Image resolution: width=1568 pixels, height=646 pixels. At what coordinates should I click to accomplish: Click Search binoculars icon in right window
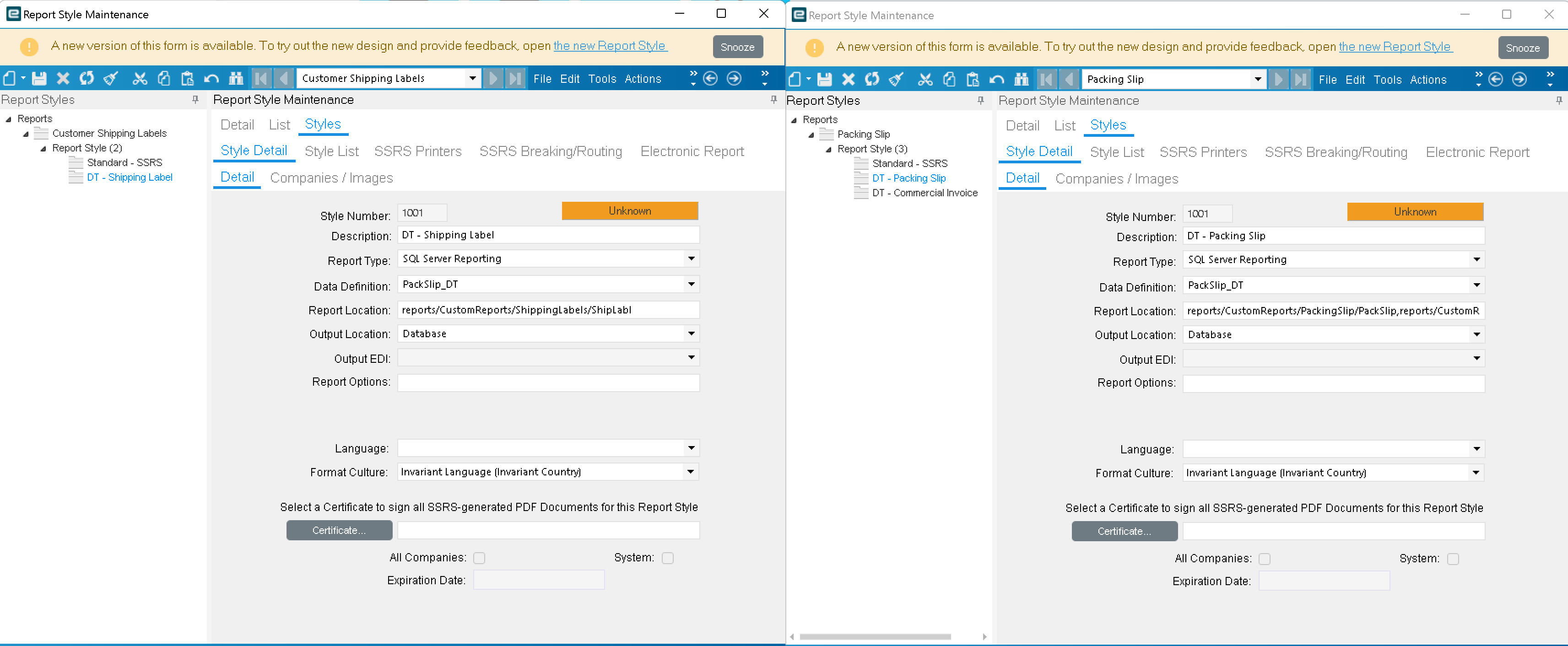pos(1021,80)
